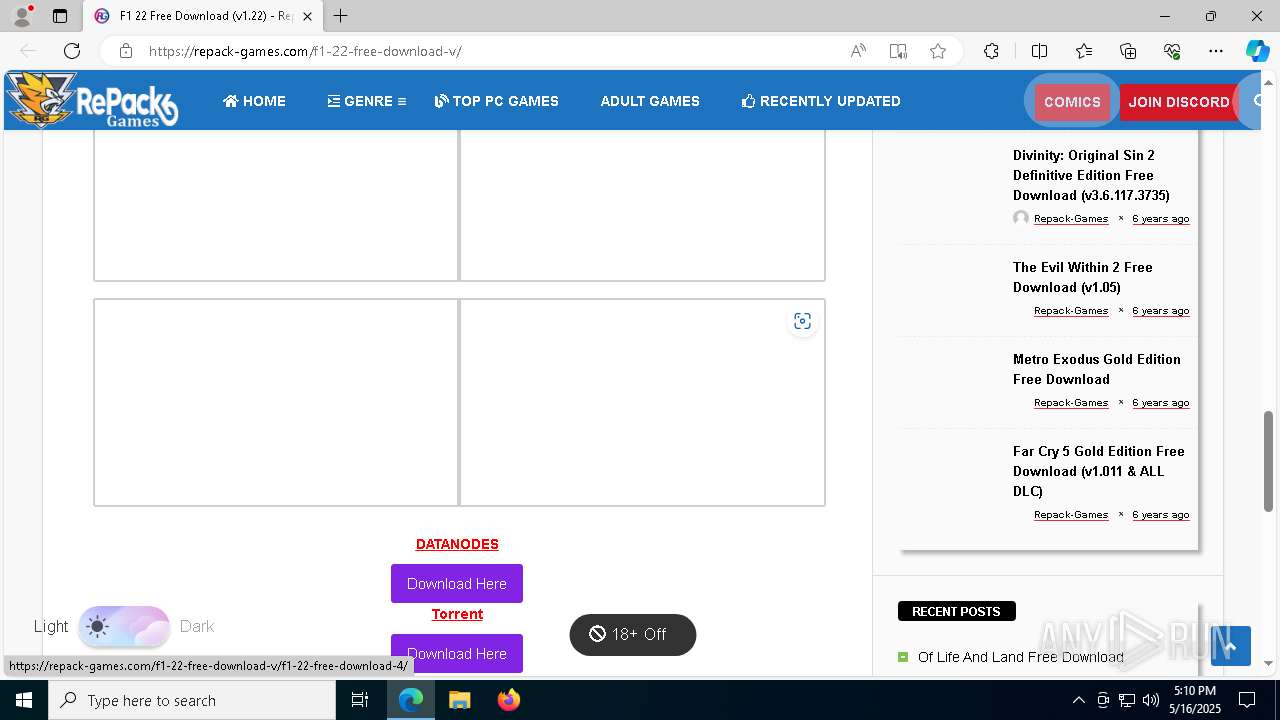Open Windows Start menu

(x=24, y=700)
